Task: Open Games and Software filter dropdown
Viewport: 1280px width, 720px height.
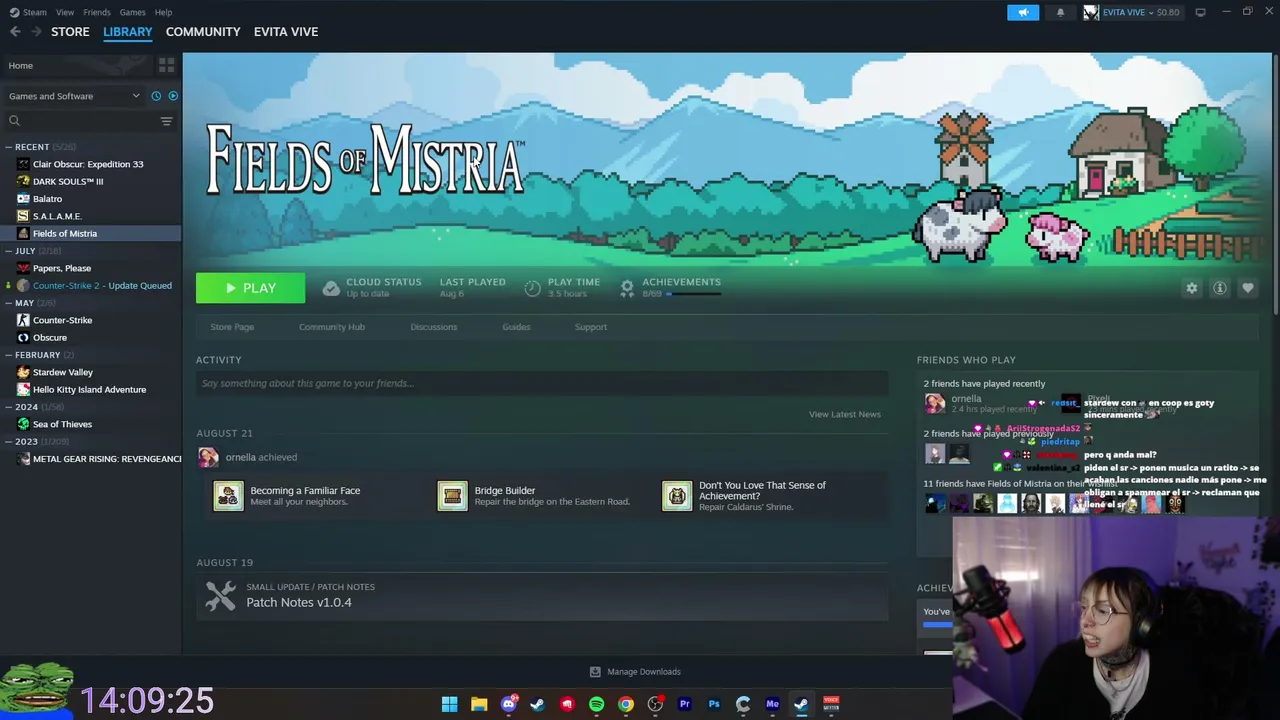Action: click(75, 96)
